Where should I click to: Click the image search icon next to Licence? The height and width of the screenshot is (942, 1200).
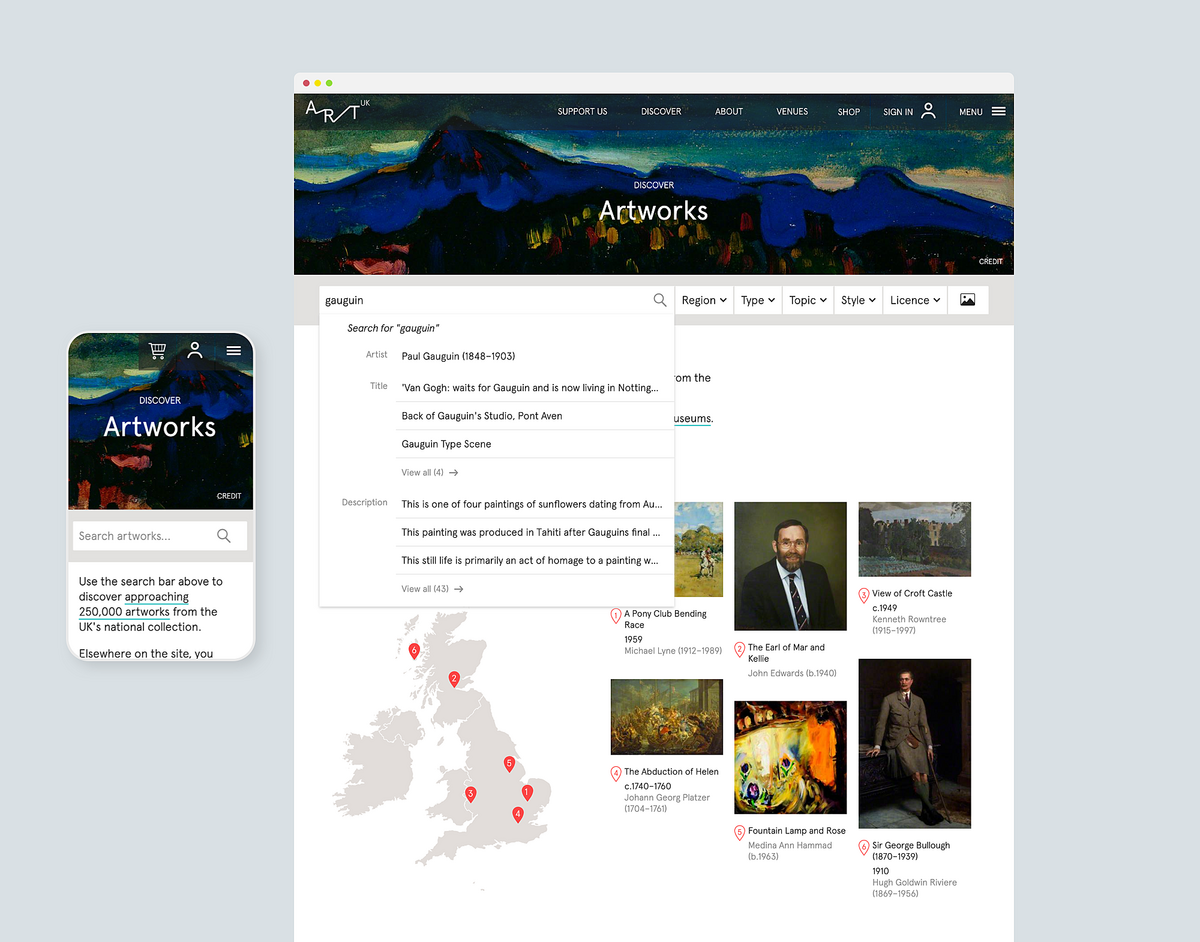point(967,299)
